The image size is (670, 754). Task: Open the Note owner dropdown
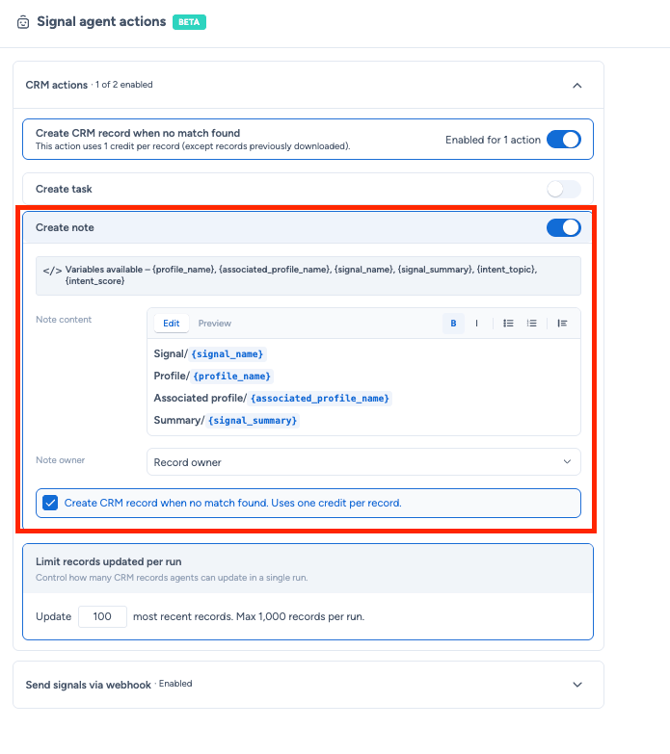(364, 462)
